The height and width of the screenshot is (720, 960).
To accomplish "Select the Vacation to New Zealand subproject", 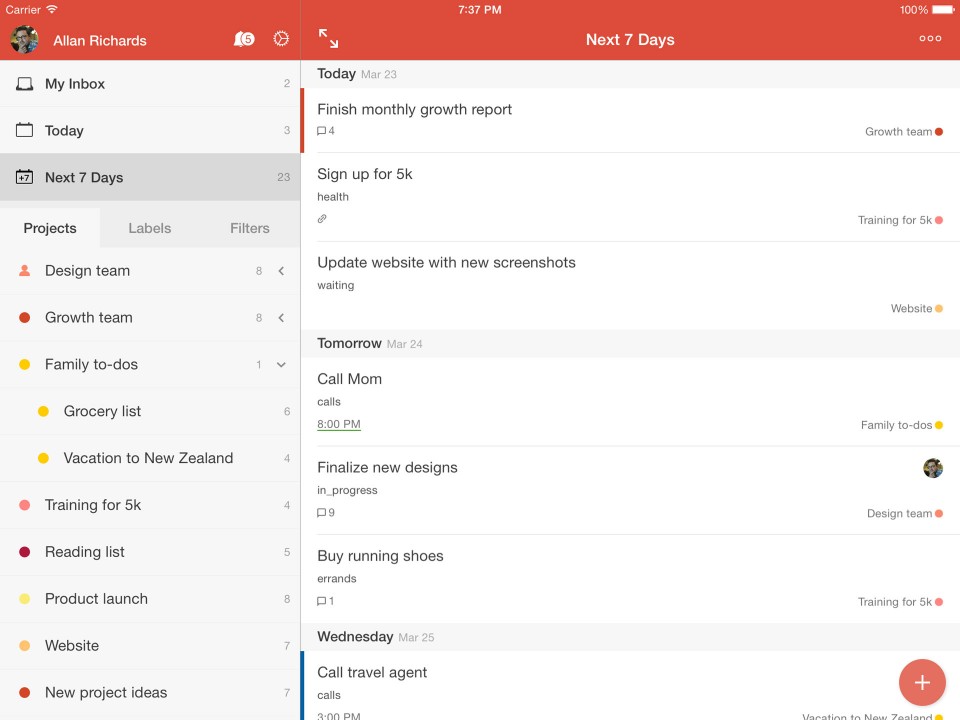I will (148, 458).
